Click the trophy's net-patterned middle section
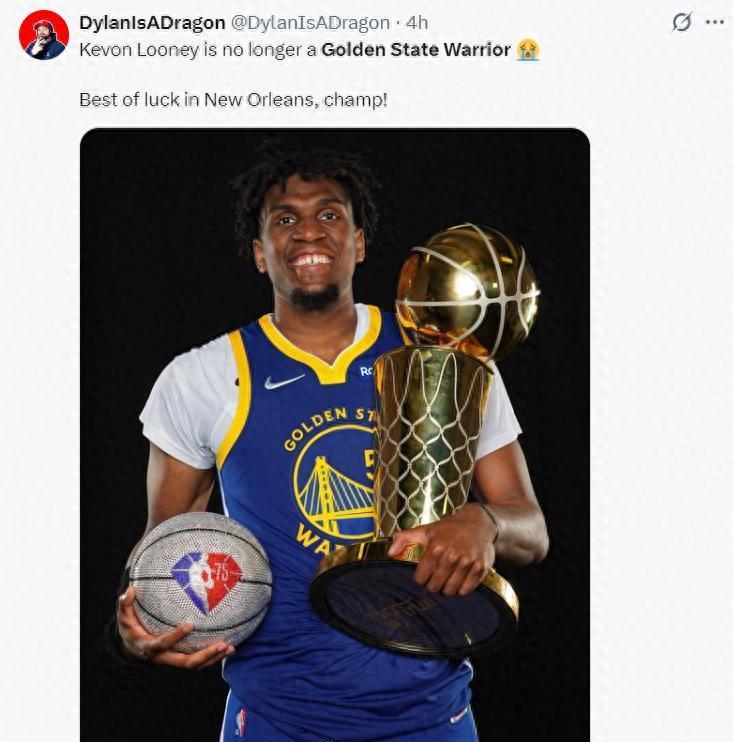This screenshot has height=742, width=733. point(430,452)
